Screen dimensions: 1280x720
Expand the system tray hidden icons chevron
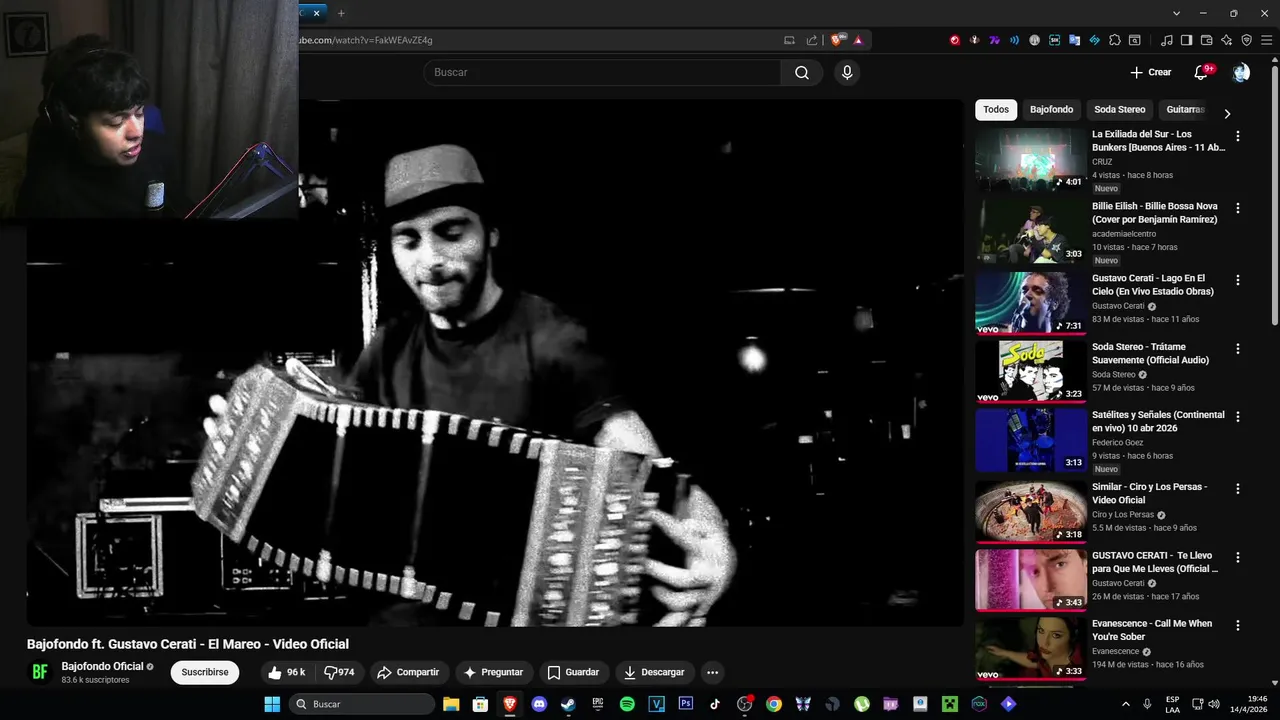(x=1126, y=704)
